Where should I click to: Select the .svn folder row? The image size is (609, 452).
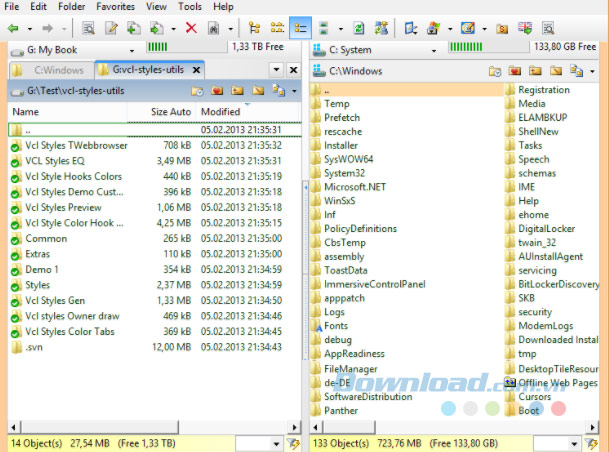click(x=155, y=347)
